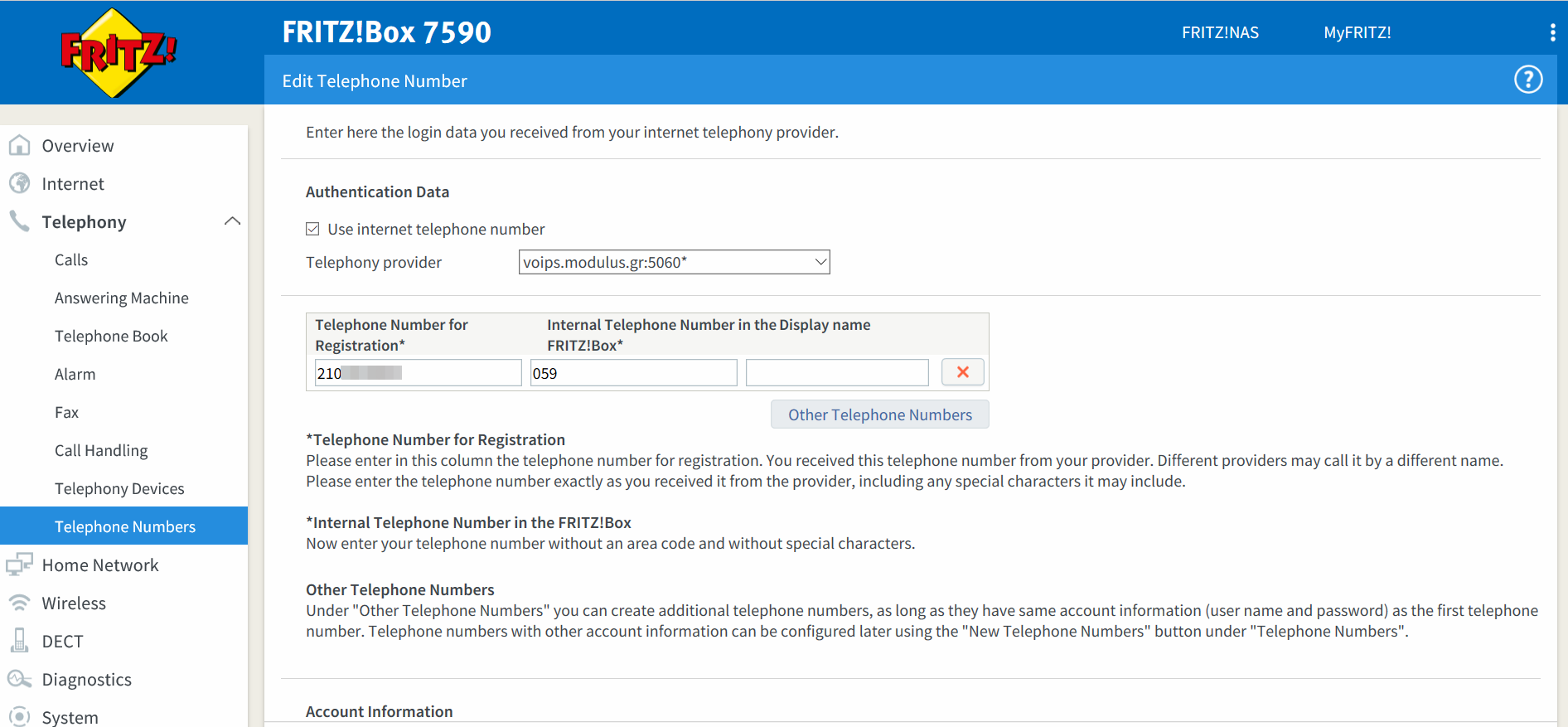
Task: Go to Calls submenu
Action: 71,260
